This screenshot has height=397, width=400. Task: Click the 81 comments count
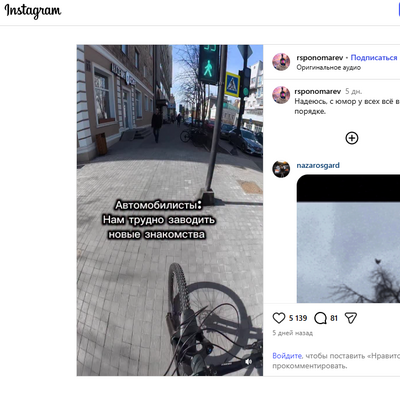pos(334,318)
